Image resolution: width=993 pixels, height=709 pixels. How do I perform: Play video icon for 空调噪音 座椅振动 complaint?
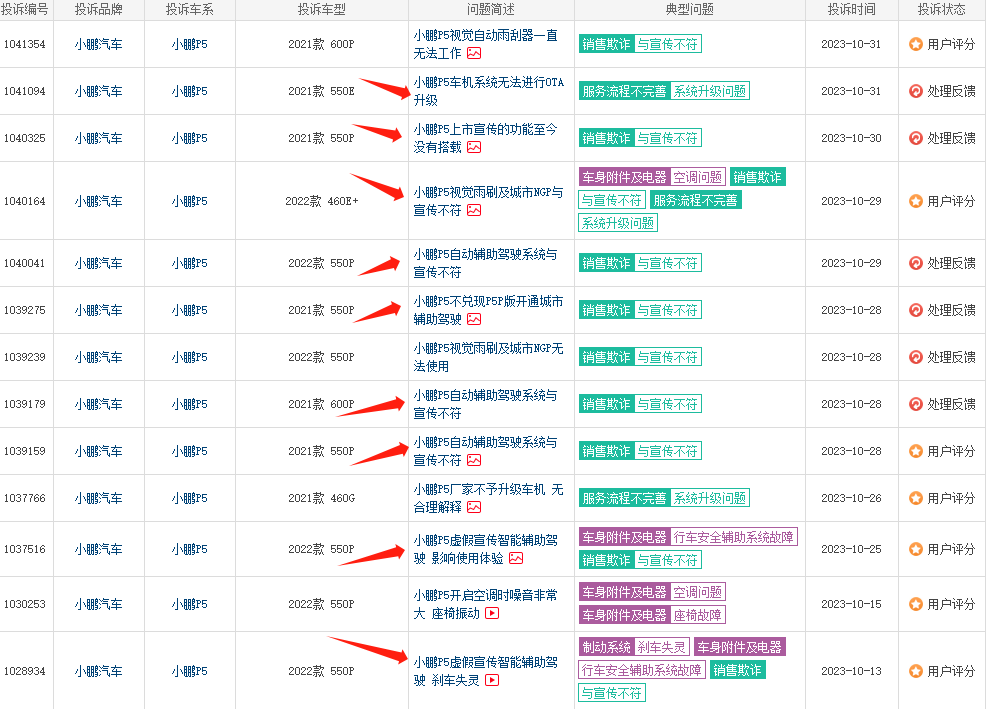[492, 613]
